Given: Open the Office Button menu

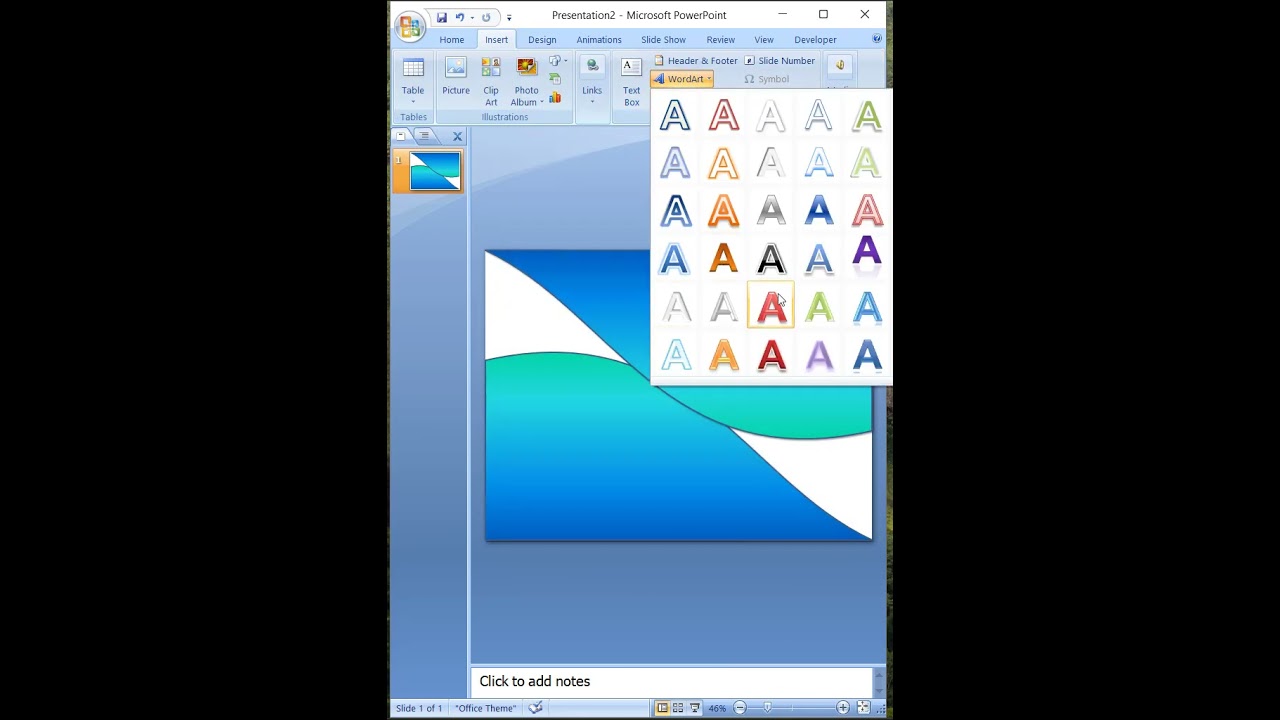Looking at the screenshot, I should pos(409,27).
